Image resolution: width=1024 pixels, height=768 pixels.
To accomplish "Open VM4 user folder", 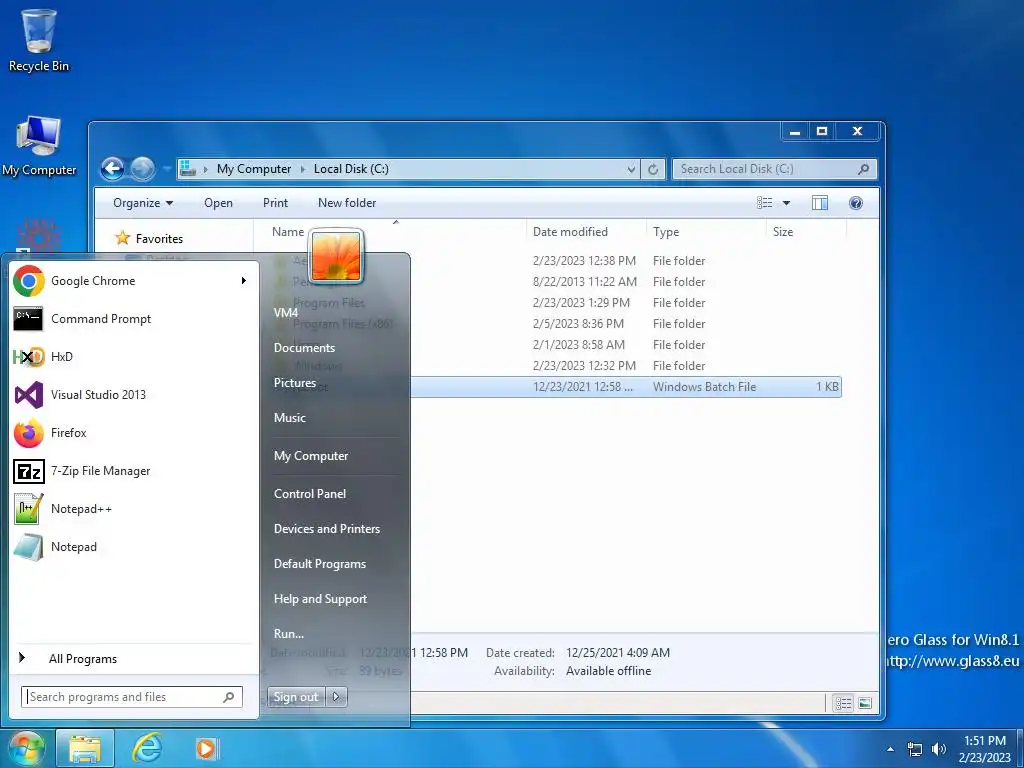I will [286, 313].
